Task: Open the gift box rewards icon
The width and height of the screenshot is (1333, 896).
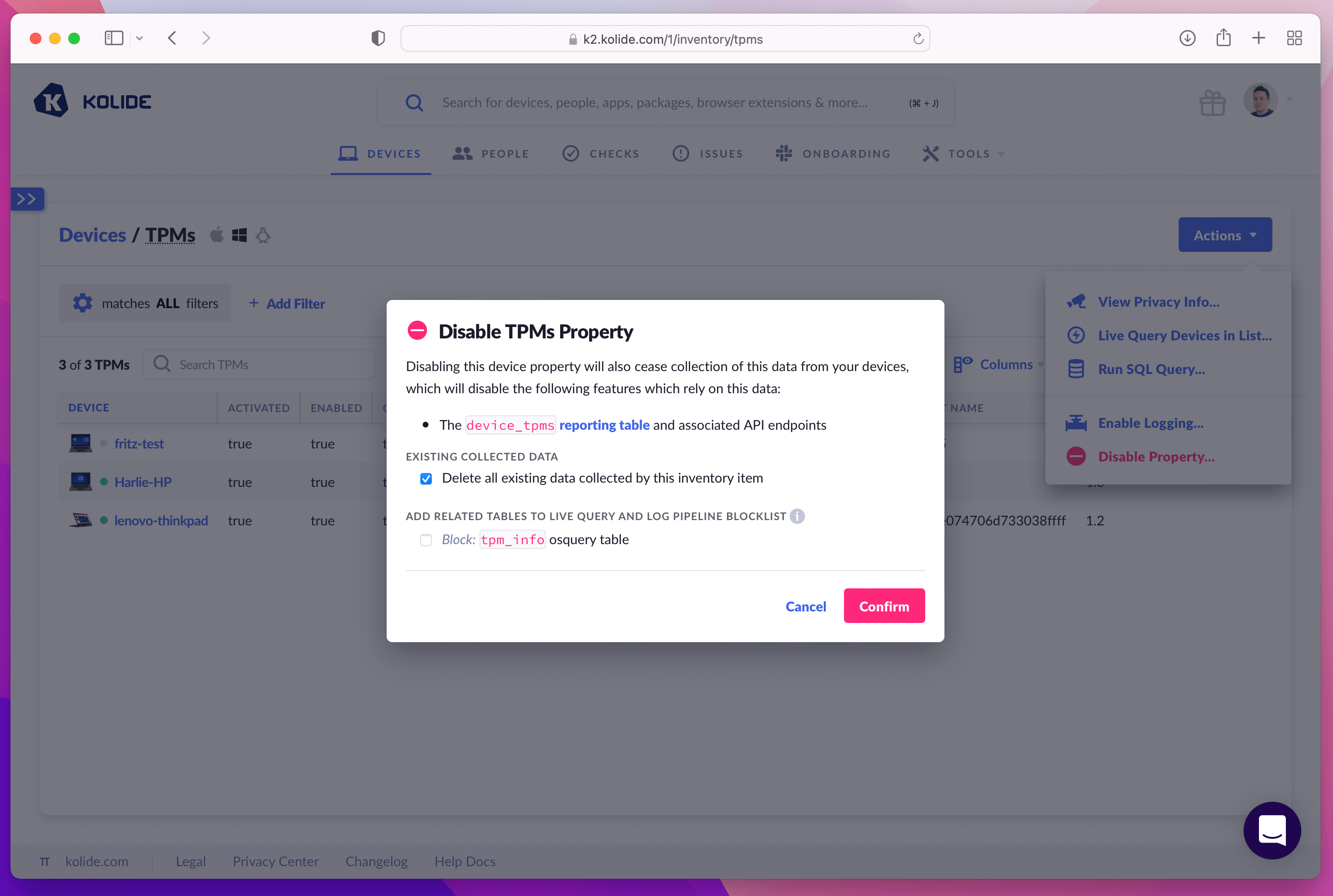Action: 1212,103
